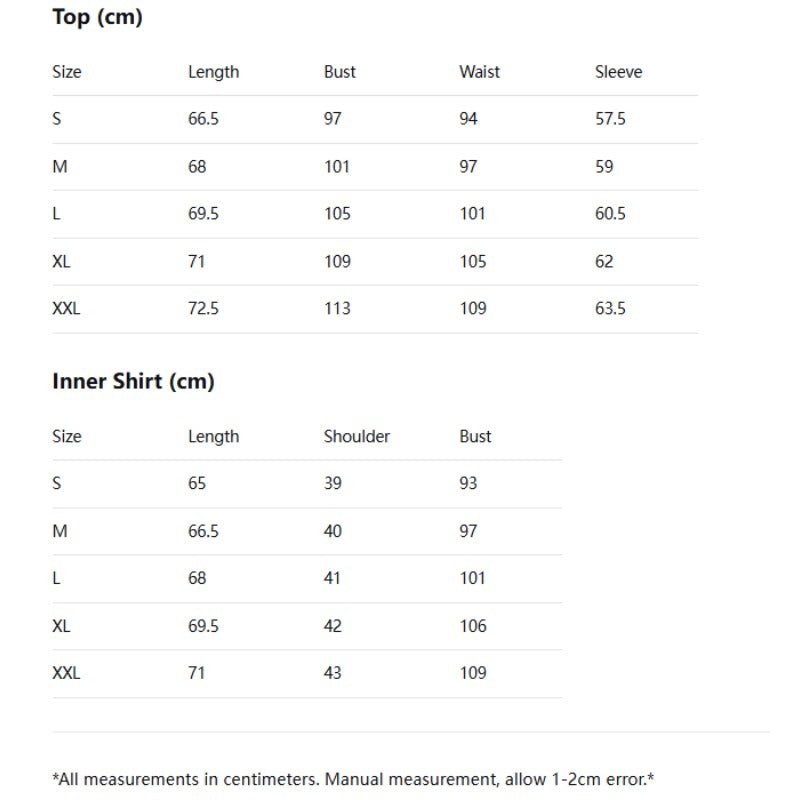The height and width of the screenshot is (800, 800).
Task: Click the manual measurement disclaimer note
Action: 353,780
